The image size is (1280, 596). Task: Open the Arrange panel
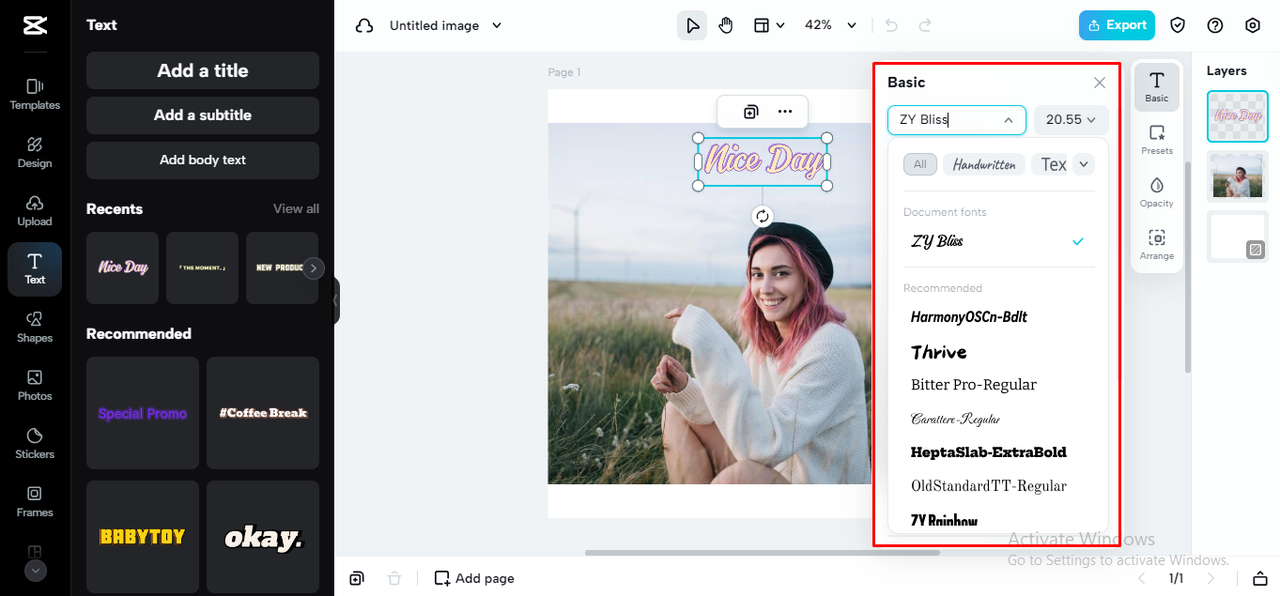click(1156, 246)
